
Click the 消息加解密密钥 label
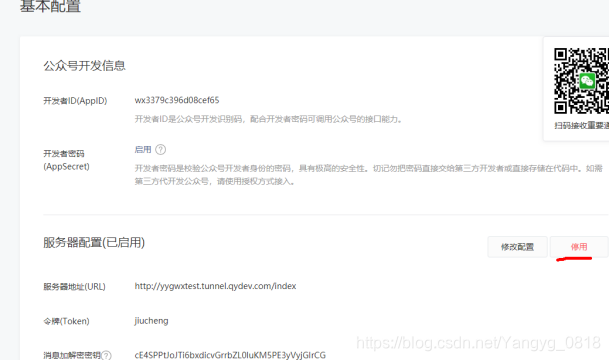pos(72,355)
